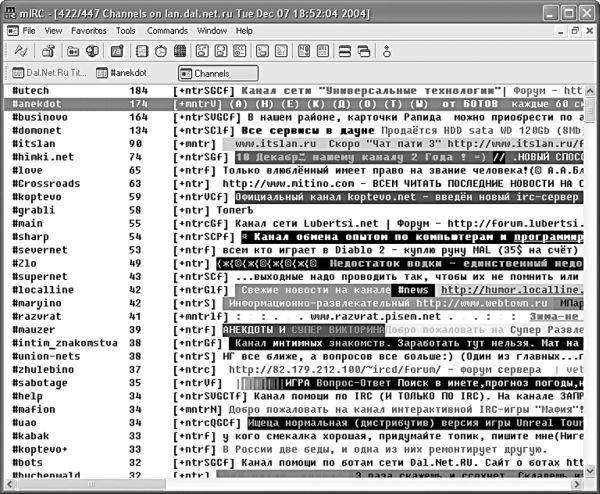
Task: Open the Tools menu
Action: (x=126, y=31)
